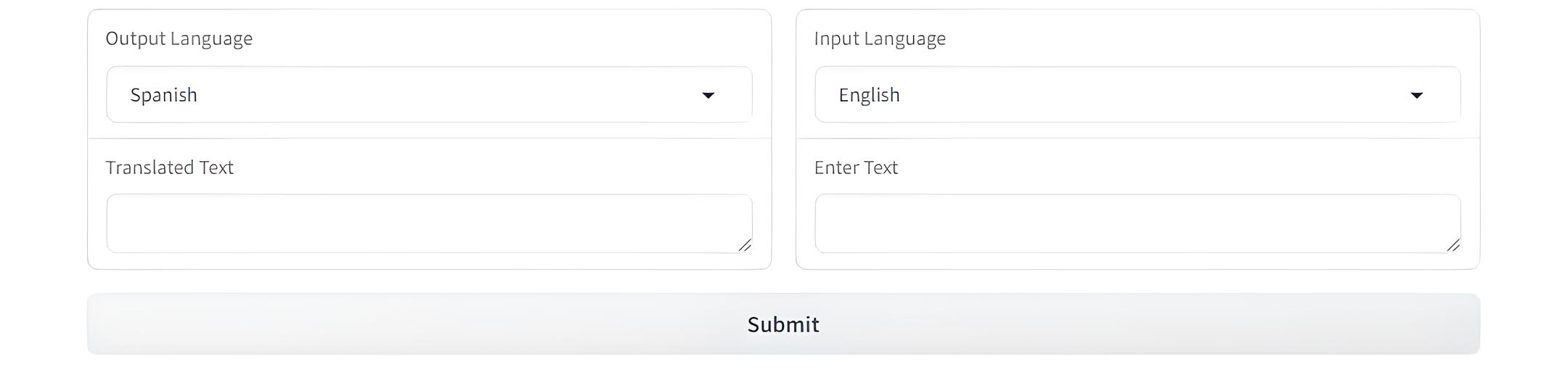Open the Output Language combo box
This screenshot has height=383, width=1568.
tap(428, 95)
